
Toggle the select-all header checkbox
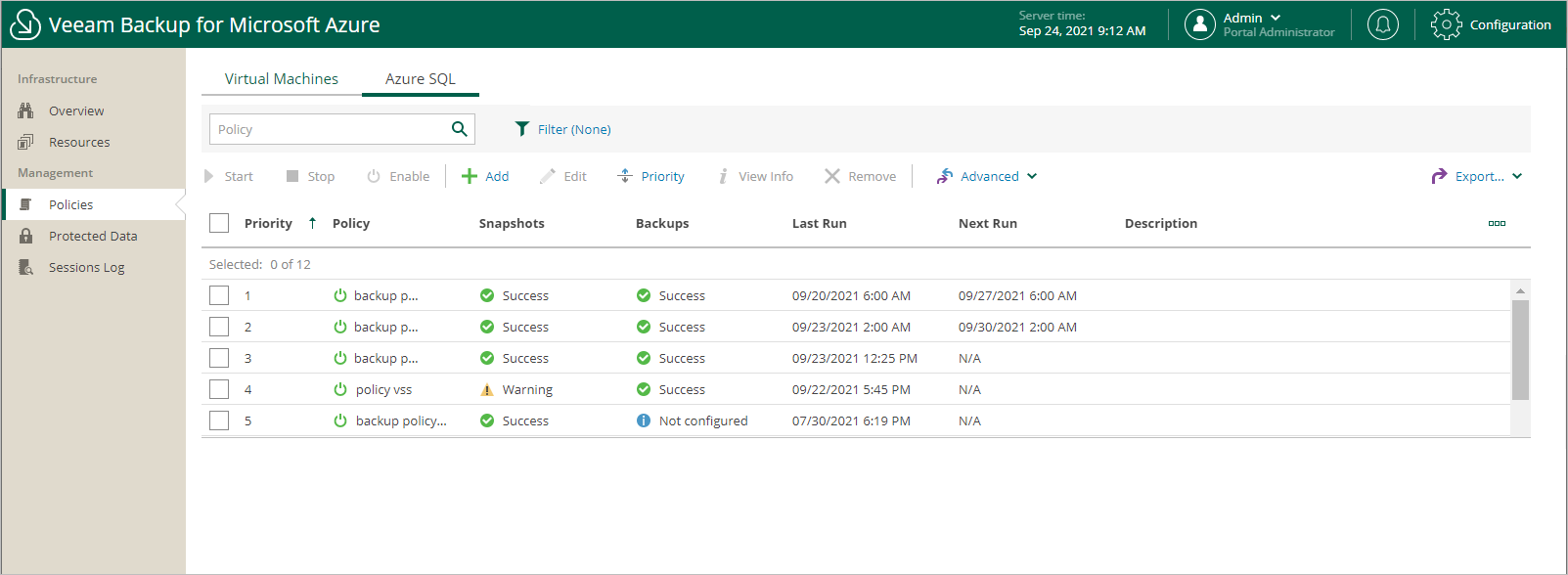pos(219,223)
